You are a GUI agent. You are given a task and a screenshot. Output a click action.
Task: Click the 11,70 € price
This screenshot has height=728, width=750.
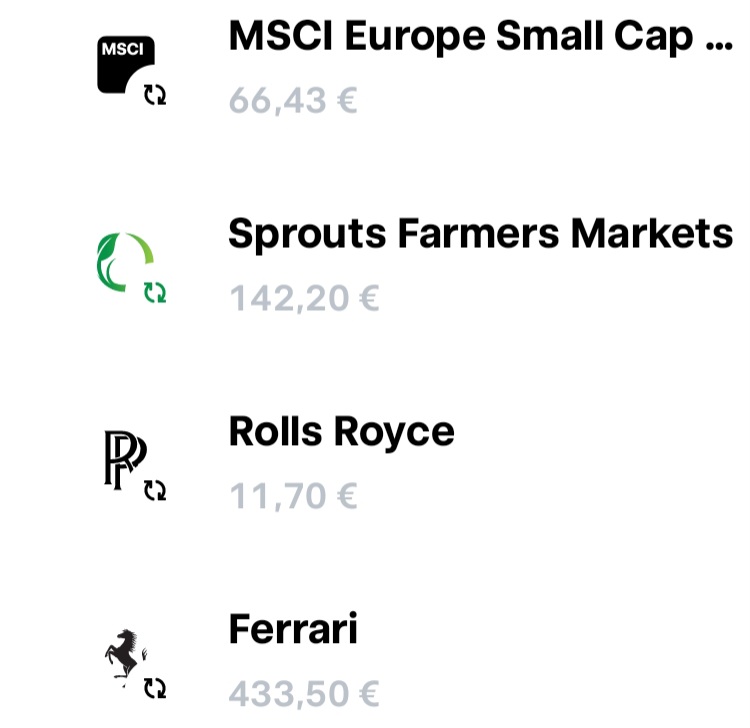293,496
